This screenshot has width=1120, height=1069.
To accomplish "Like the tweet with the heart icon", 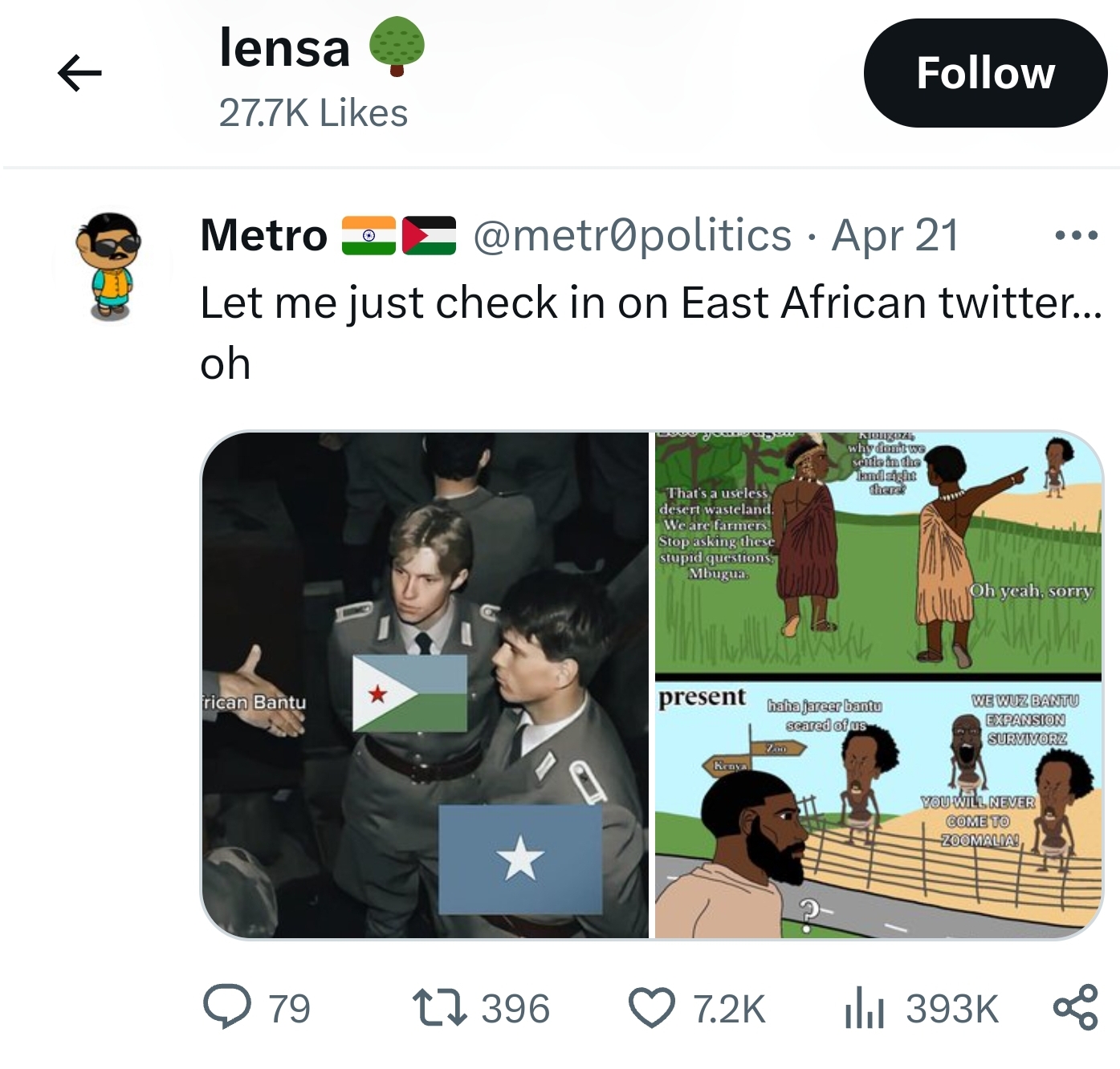I will pyautogui.click(x=651, y=1008).
